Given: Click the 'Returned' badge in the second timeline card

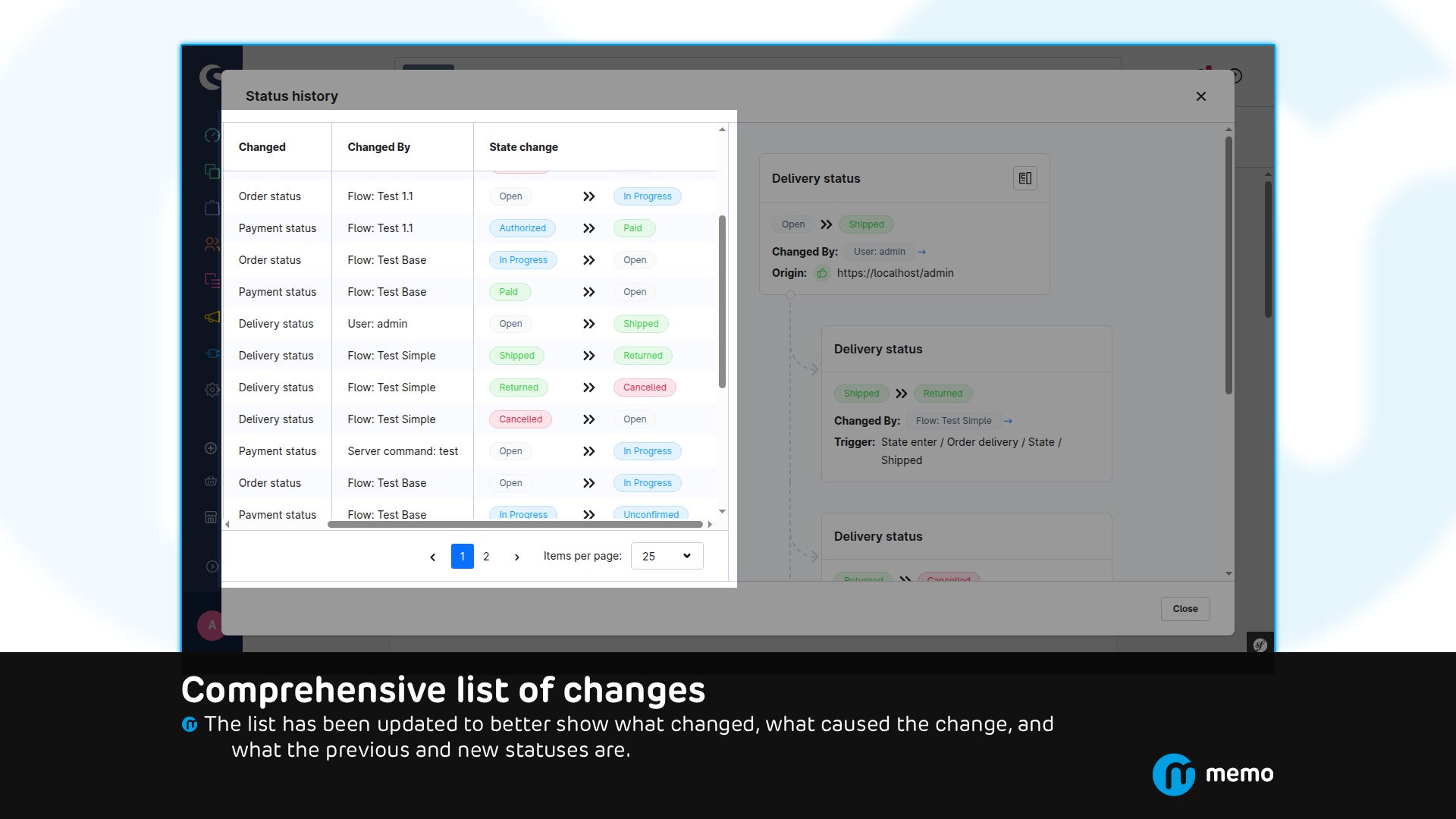Looking at the screenshot, I should (x=943, y=394).
